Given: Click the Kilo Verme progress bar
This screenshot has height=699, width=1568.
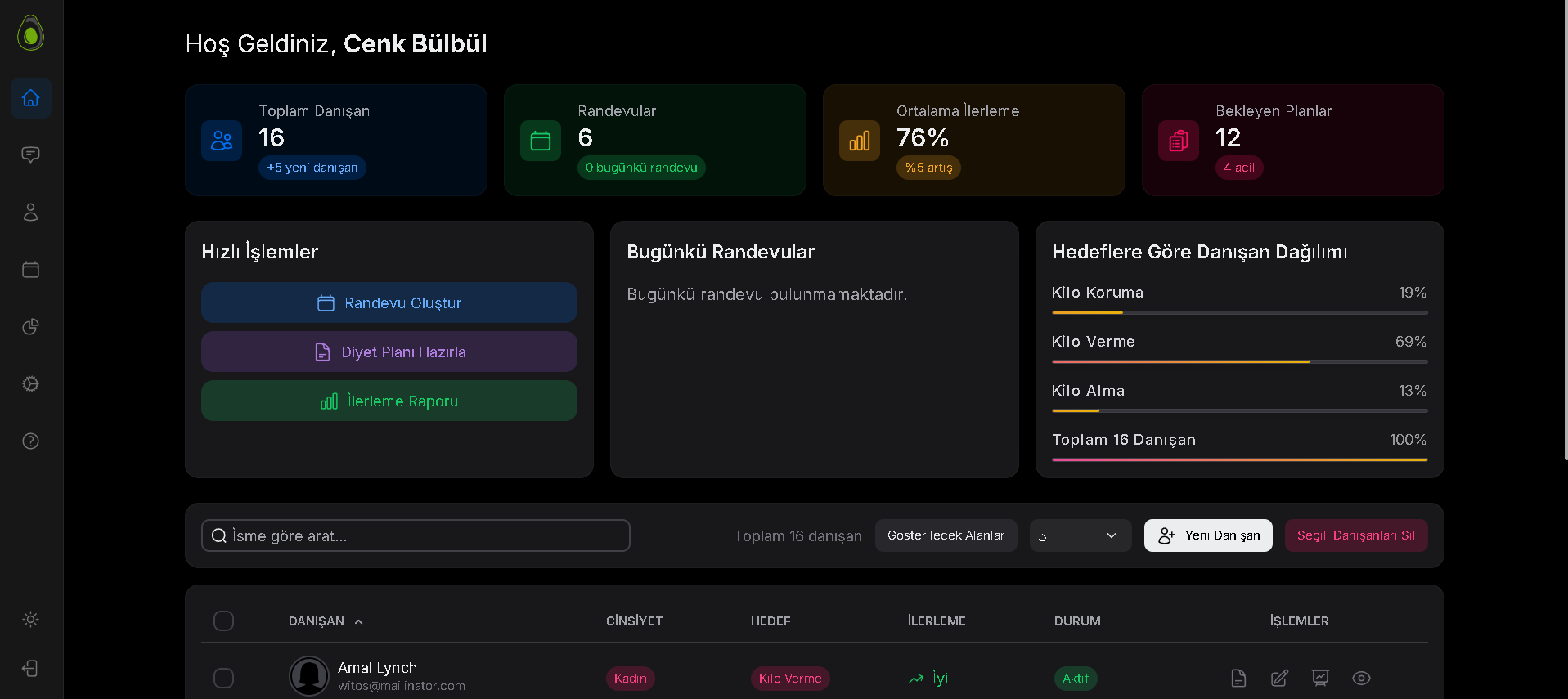Looking at the screenshot, I should 1239,361.
